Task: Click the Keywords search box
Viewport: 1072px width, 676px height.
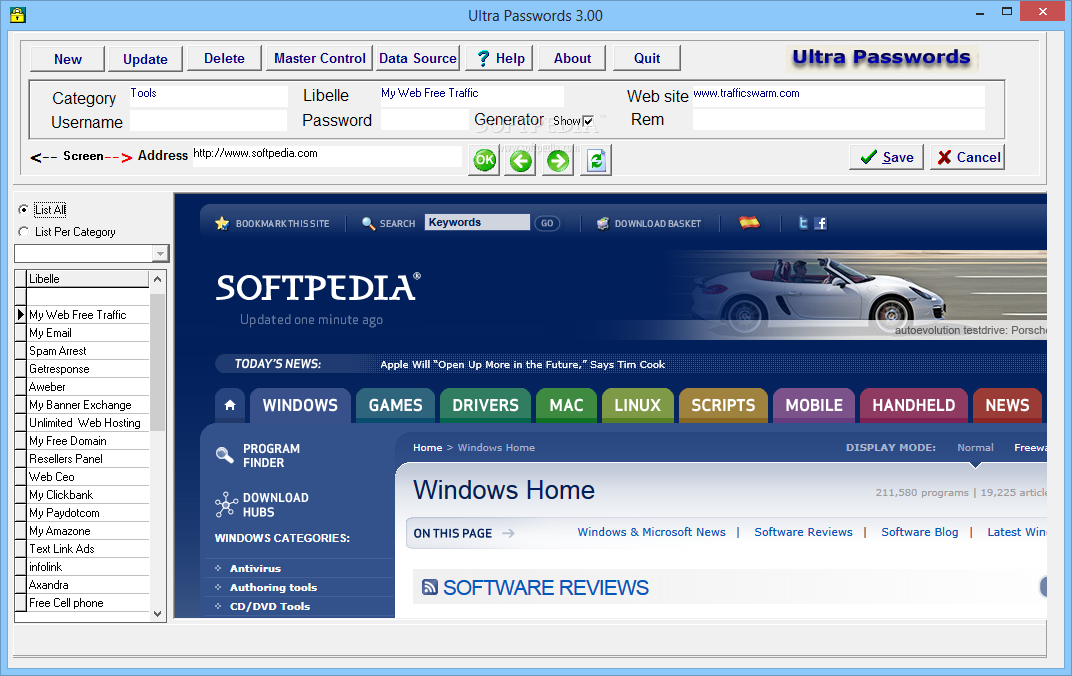Action: tap(477, 222)
